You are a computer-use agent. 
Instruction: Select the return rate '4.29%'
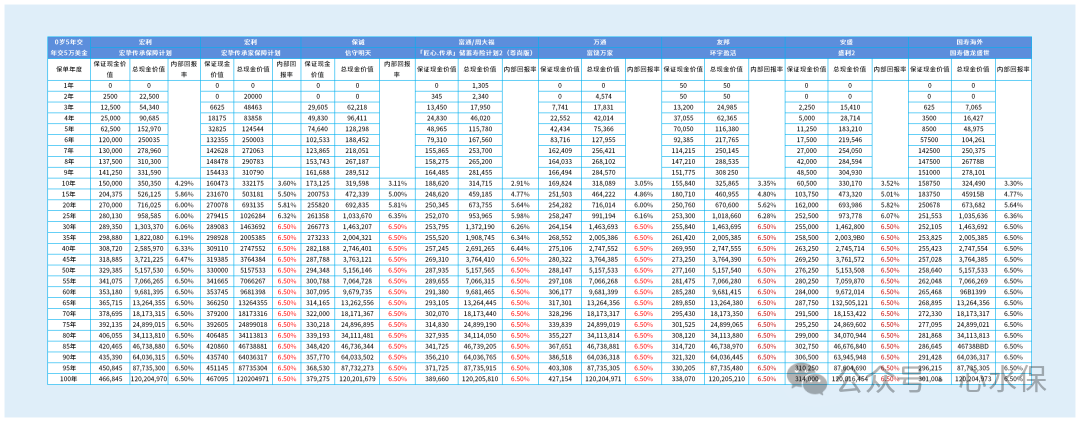coord(185,184)
